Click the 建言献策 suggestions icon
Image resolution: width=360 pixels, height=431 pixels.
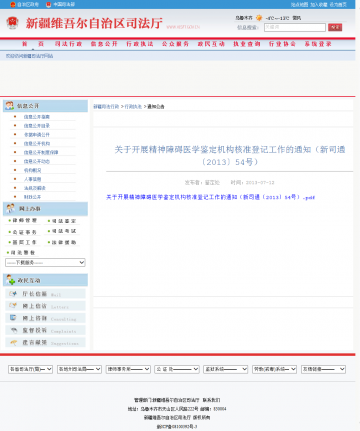click(14, 342)
